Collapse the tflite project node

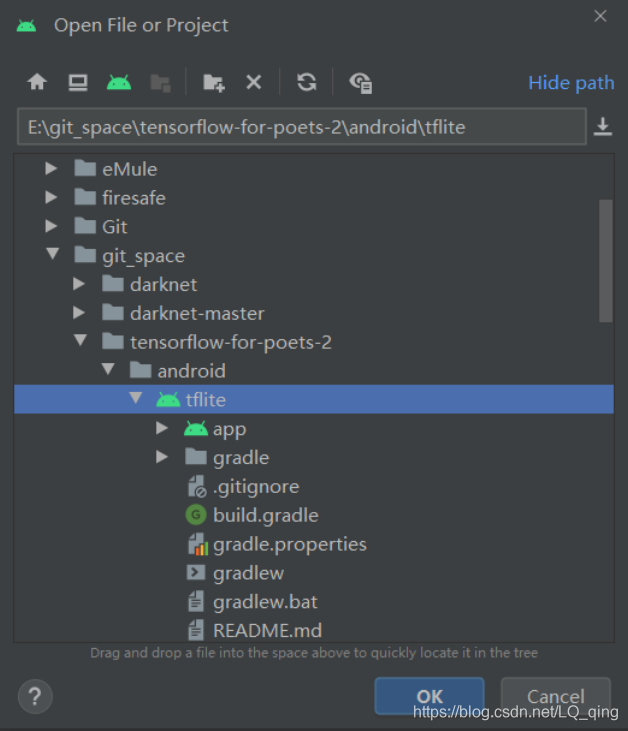pos(136,398)
